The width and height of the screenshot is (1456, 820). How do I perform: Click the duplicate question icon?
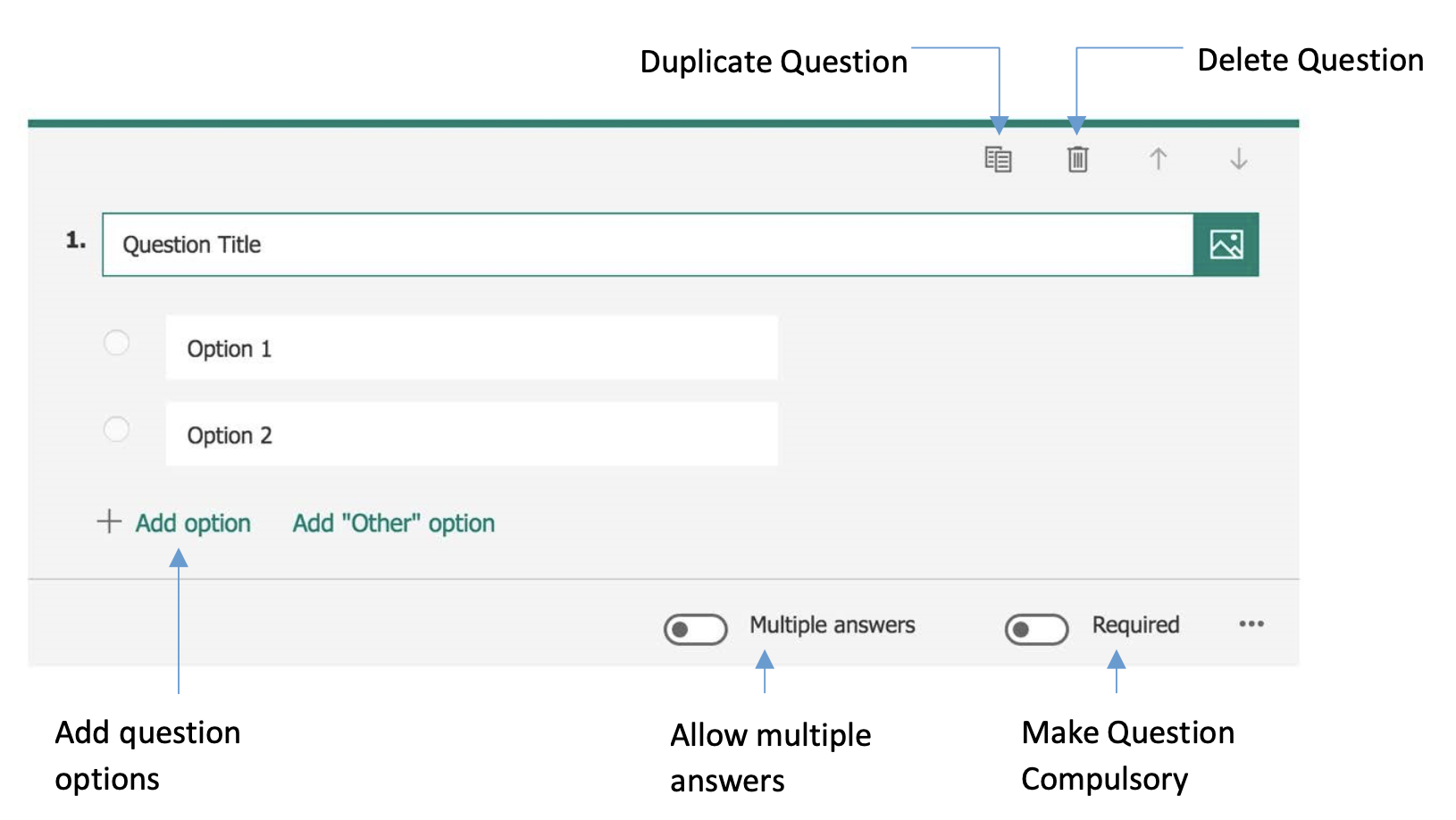(998, 160)
